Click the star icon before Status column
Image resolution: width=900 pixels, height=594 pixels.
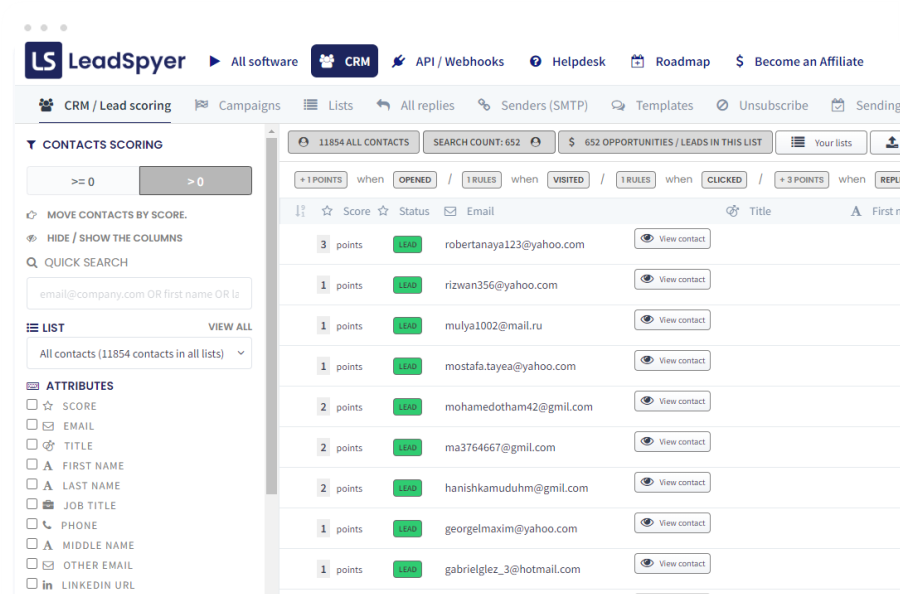383,211
